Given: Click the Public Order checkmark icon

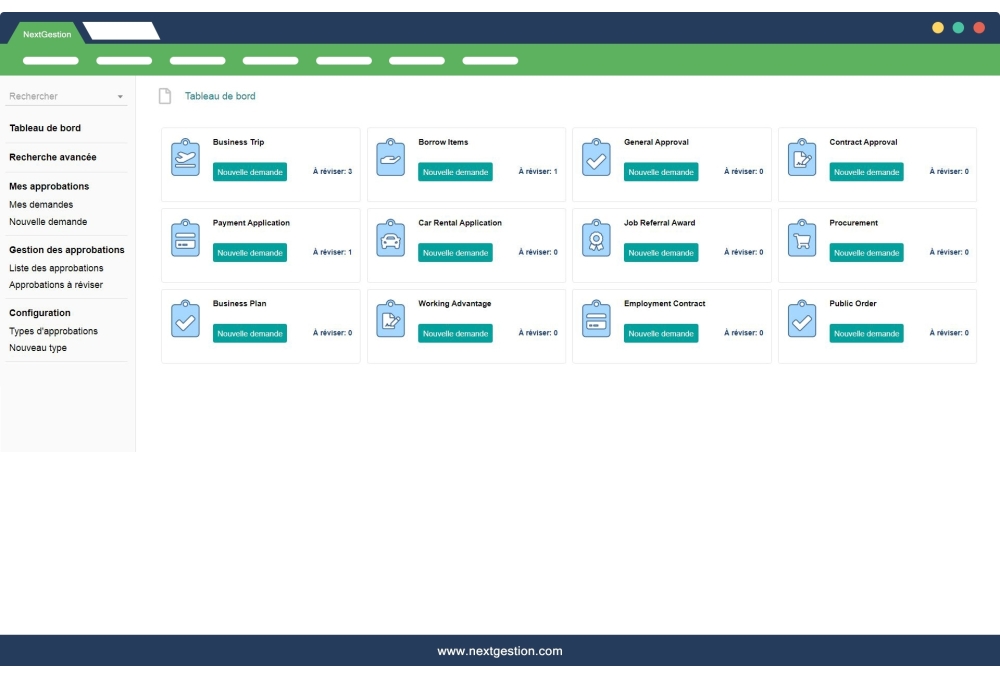Looking at the screenshot, I should [801, 319].
